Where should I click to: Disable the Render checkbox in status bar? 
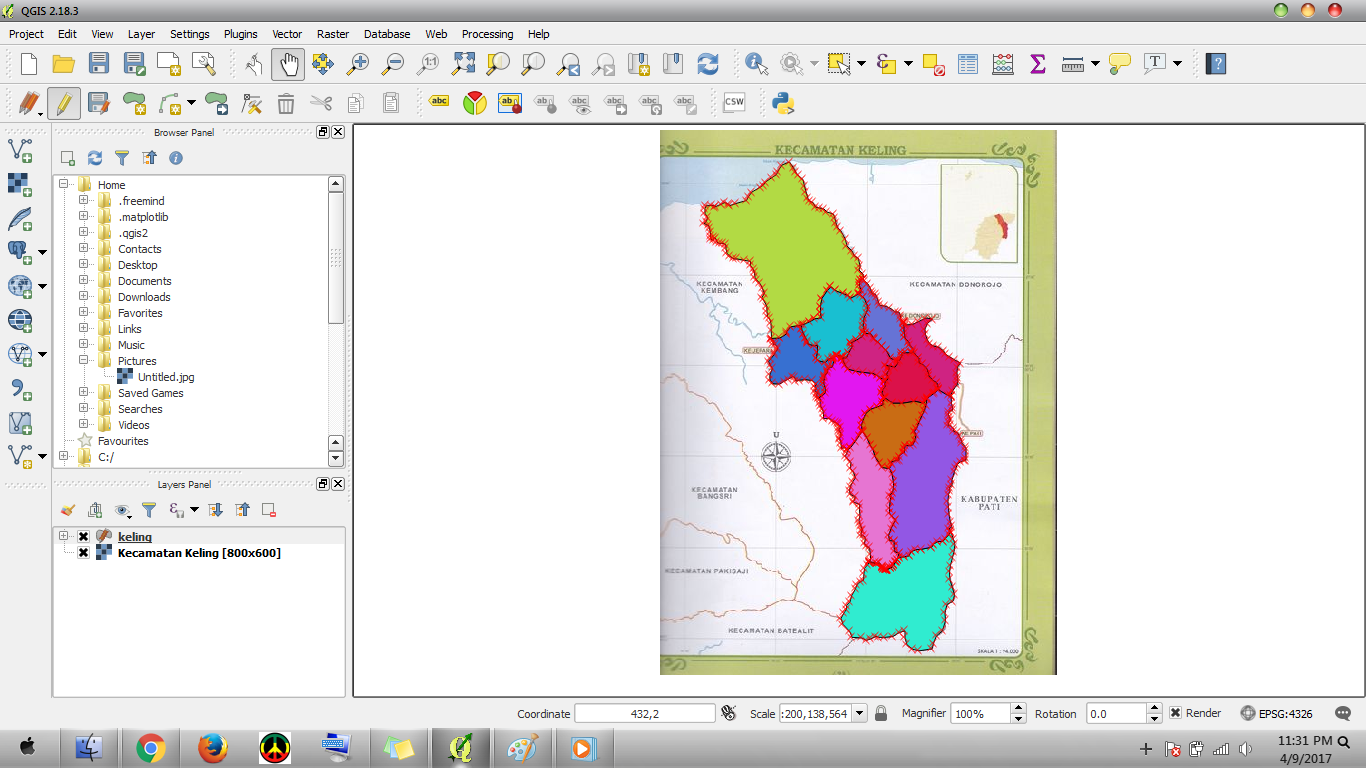point(1176,713)
